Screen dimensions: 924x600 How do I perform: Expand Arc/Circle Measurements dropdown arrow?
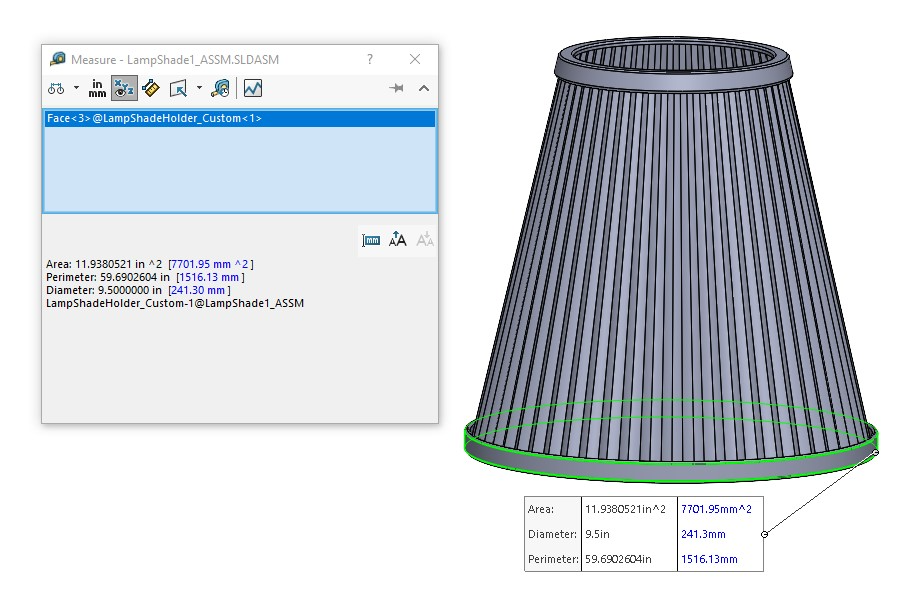pyautogui.click(x=77, y=88)
